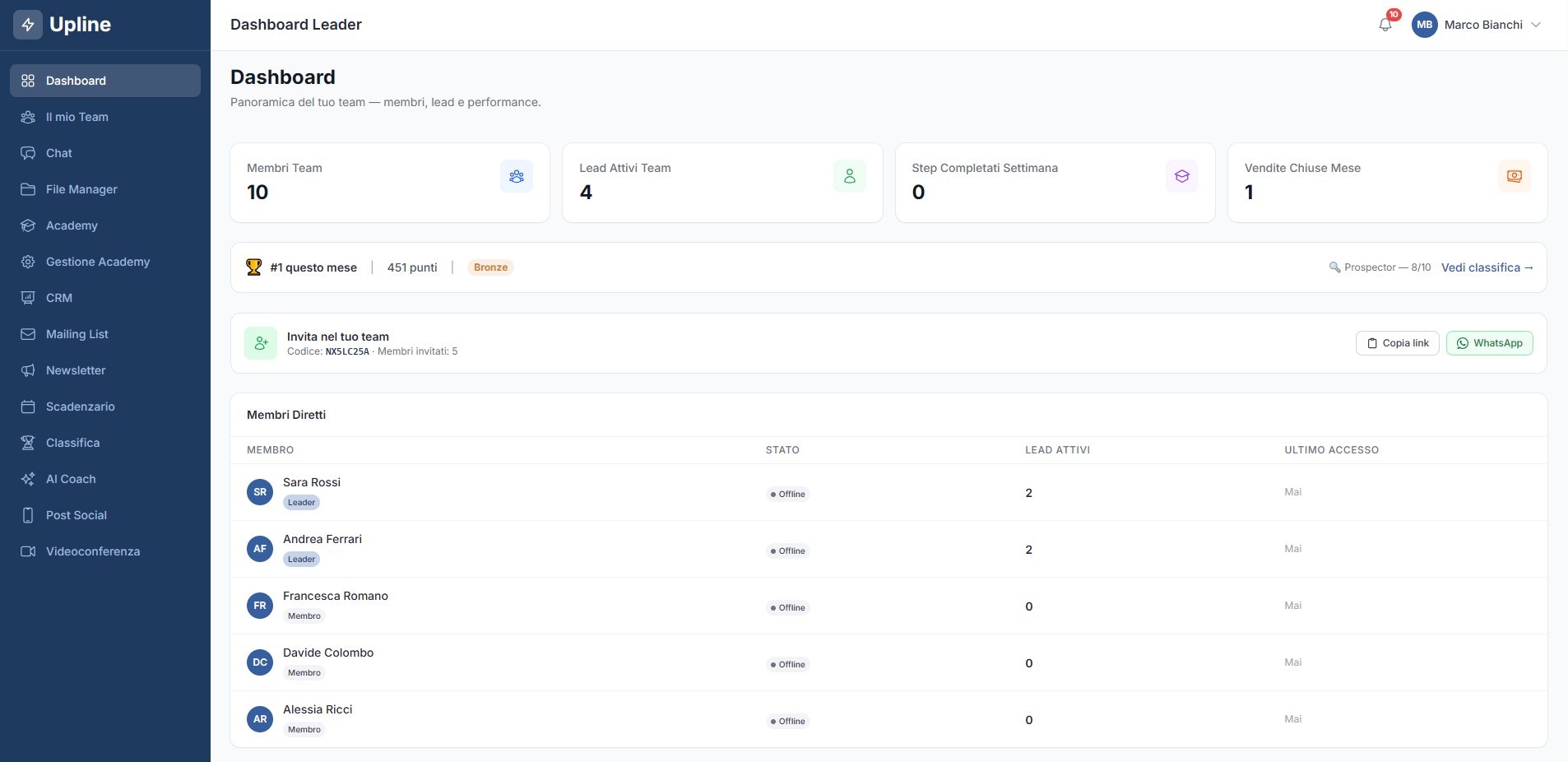Viewport: 1568px width, 762px height.
Task: Click the CRM icon in sidebar
Action: coord(28,298)
